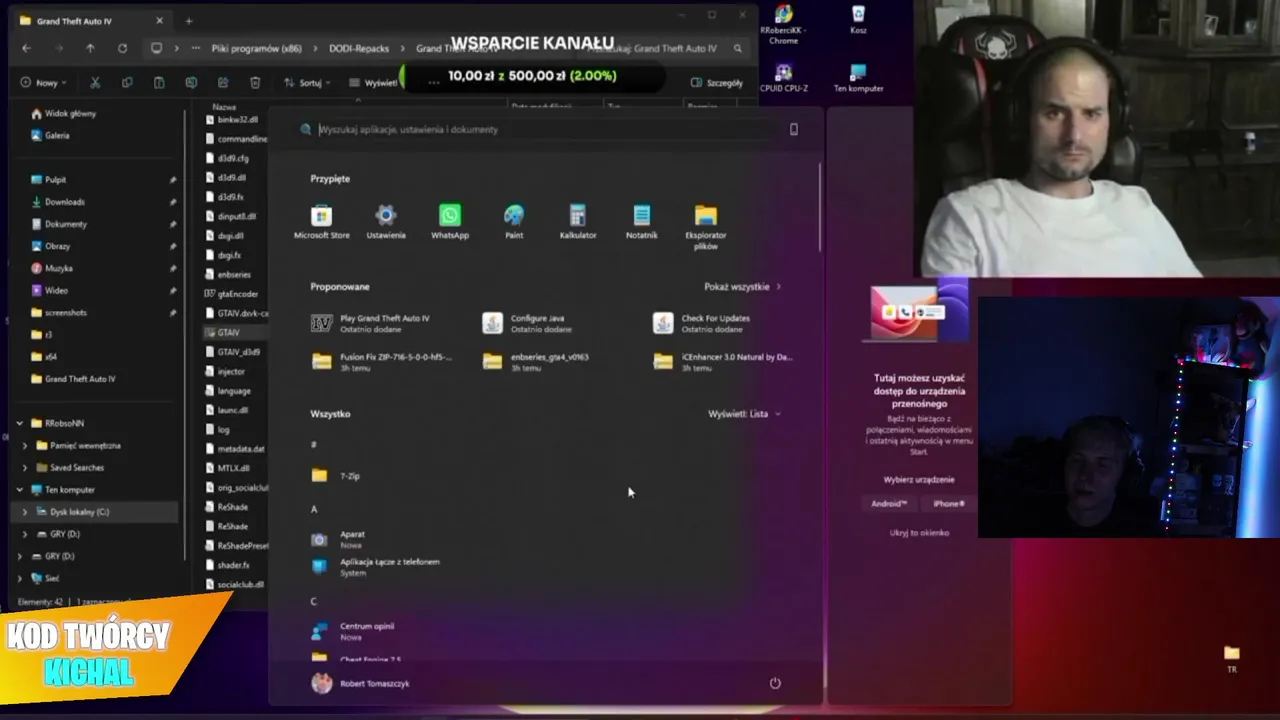Open Fusion Fix ZIP recommended folder
1280x720 pixels.
pyautogui.click(x=381, y=362)
